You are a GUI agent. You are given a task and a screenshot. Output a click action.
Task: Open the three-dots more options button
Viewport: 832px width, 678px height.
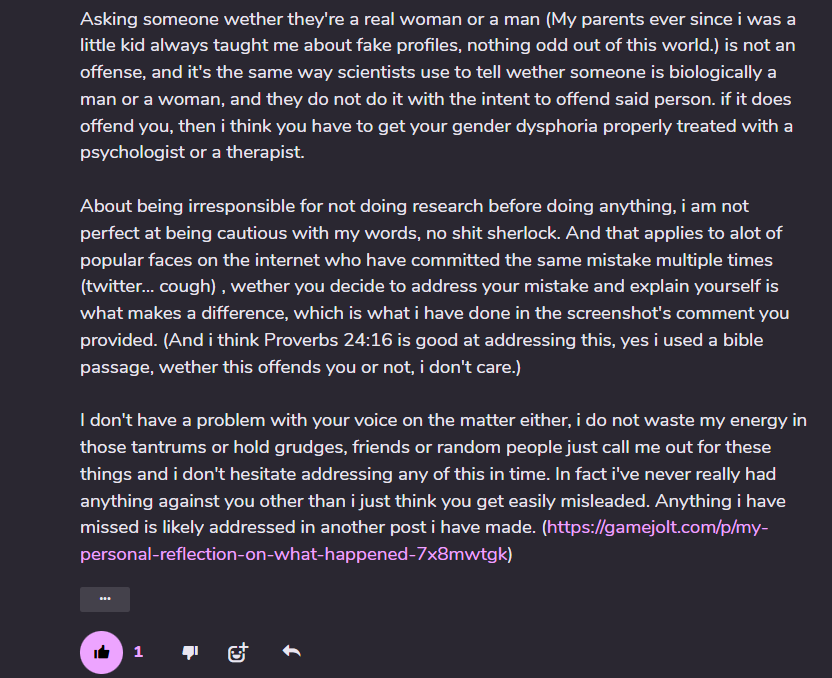(105, 599)
